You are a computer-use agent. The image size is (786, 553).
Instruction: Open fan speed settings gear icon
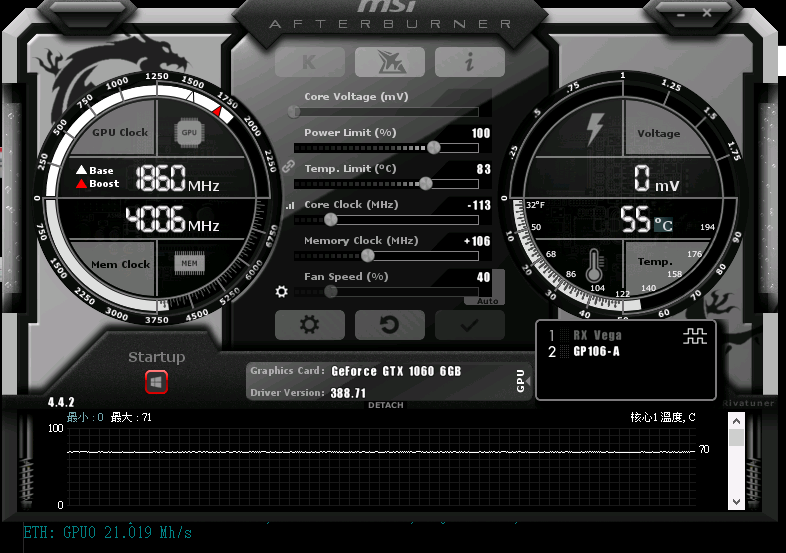[x=282, y=291]
